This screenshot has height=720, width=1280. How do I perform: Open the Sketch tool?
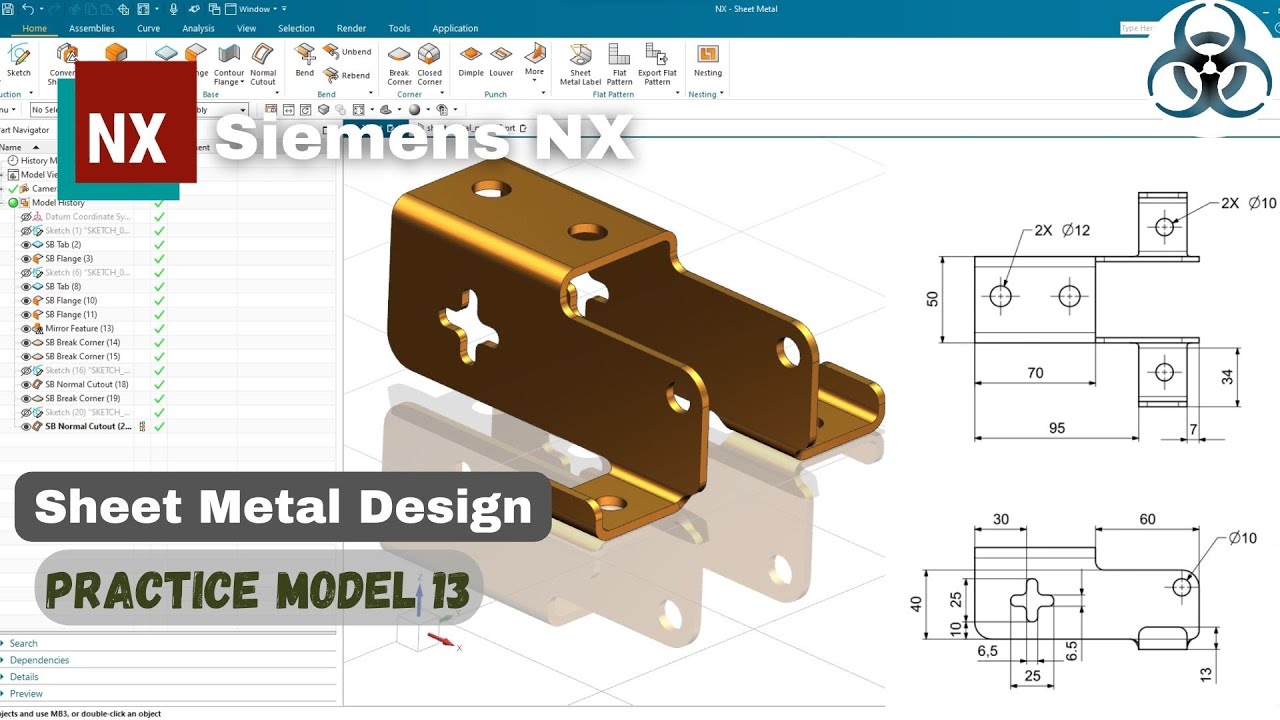pyautogui.click(x=18, y=60)
